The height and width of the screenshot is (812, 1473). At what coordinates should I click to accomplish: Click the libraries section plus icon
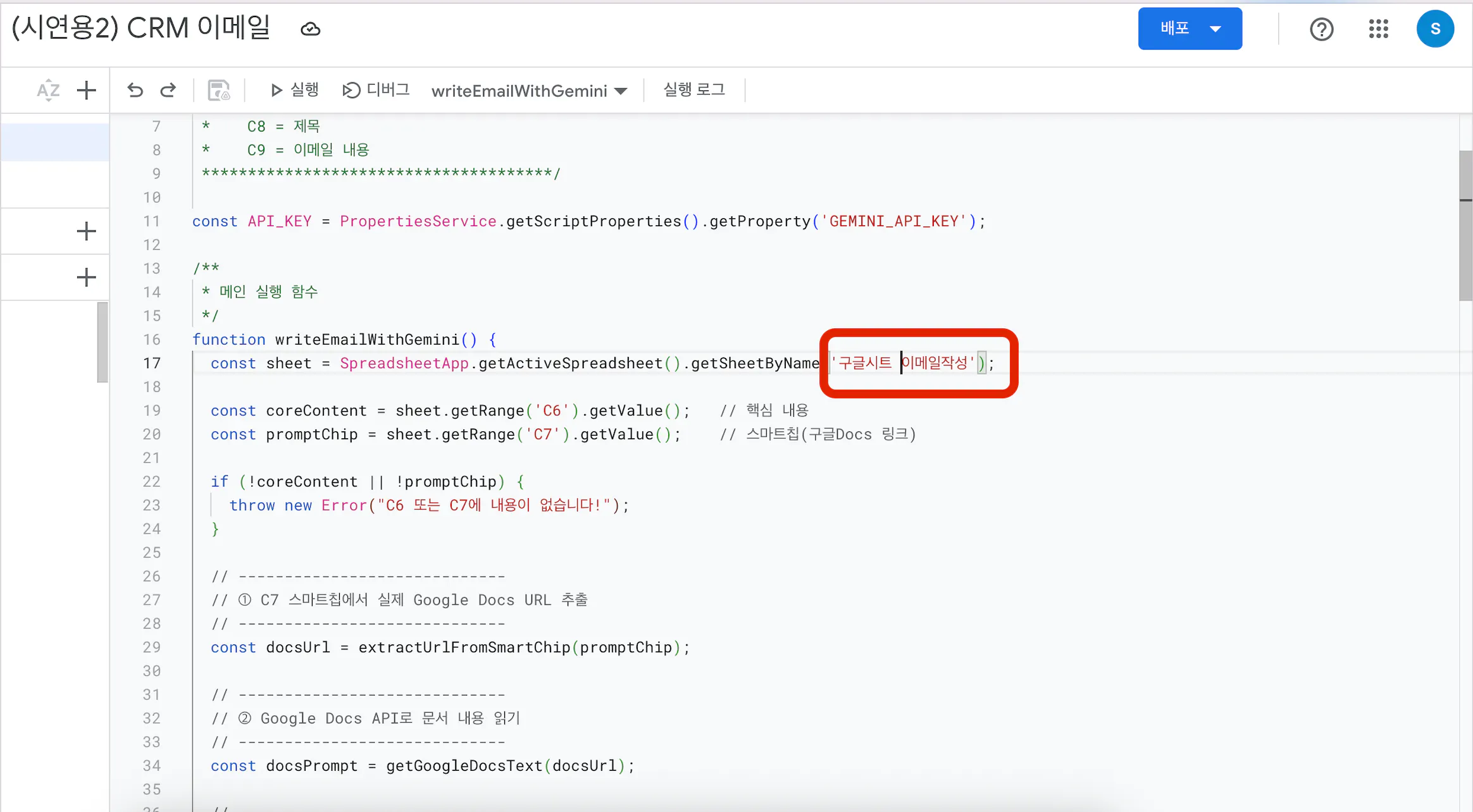point(86,231)
